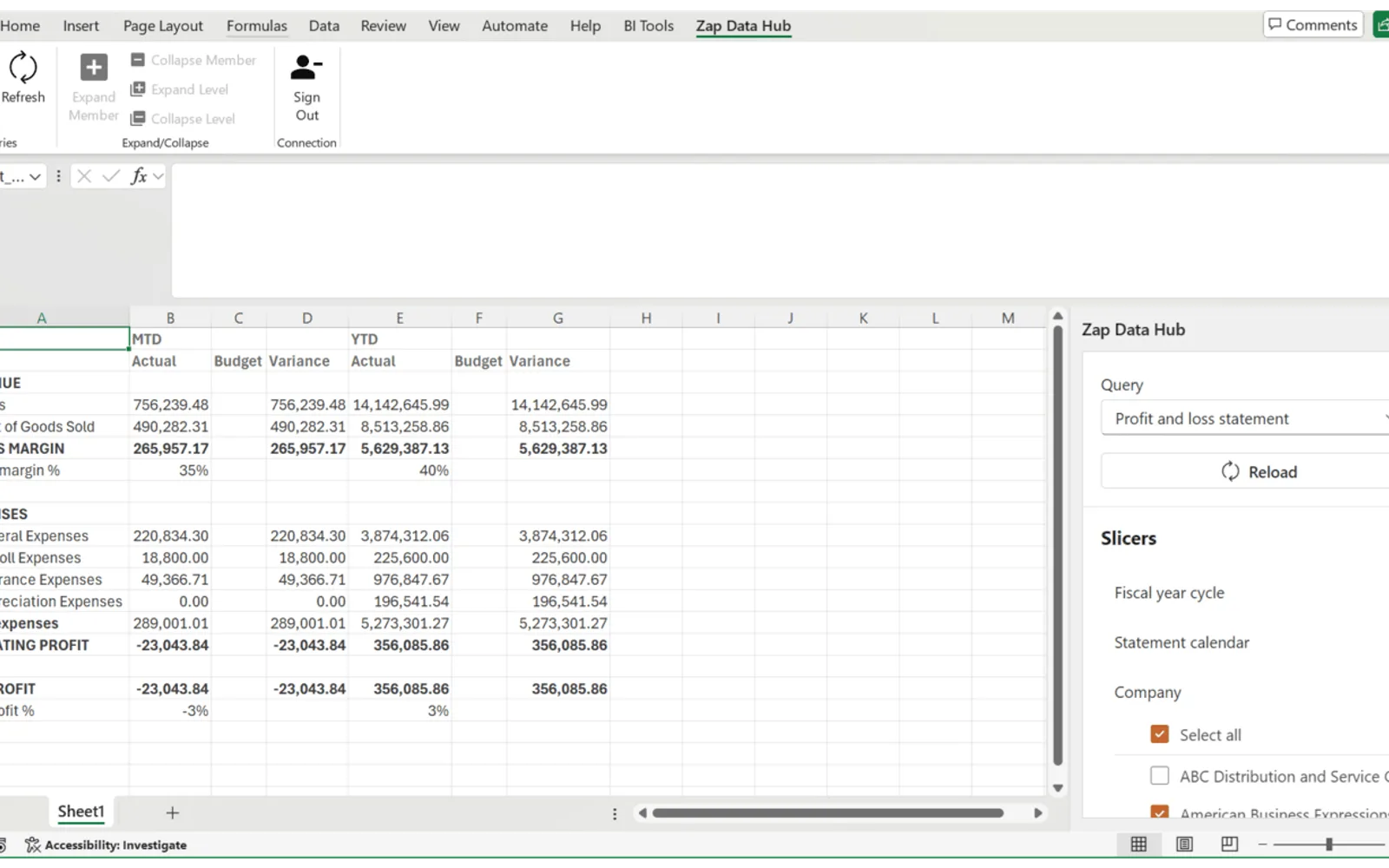Click the zoom out minus button

pyautogui.click(x=1262, y=844)
